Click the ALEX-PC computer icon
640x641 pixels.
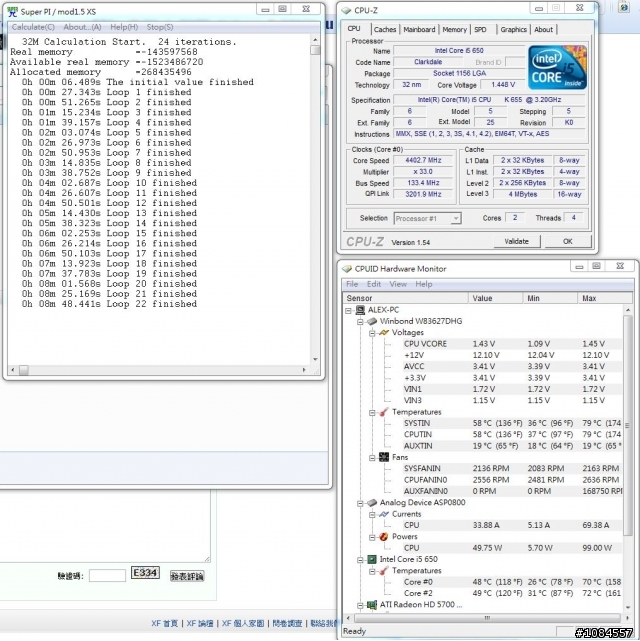coord(360,310)
